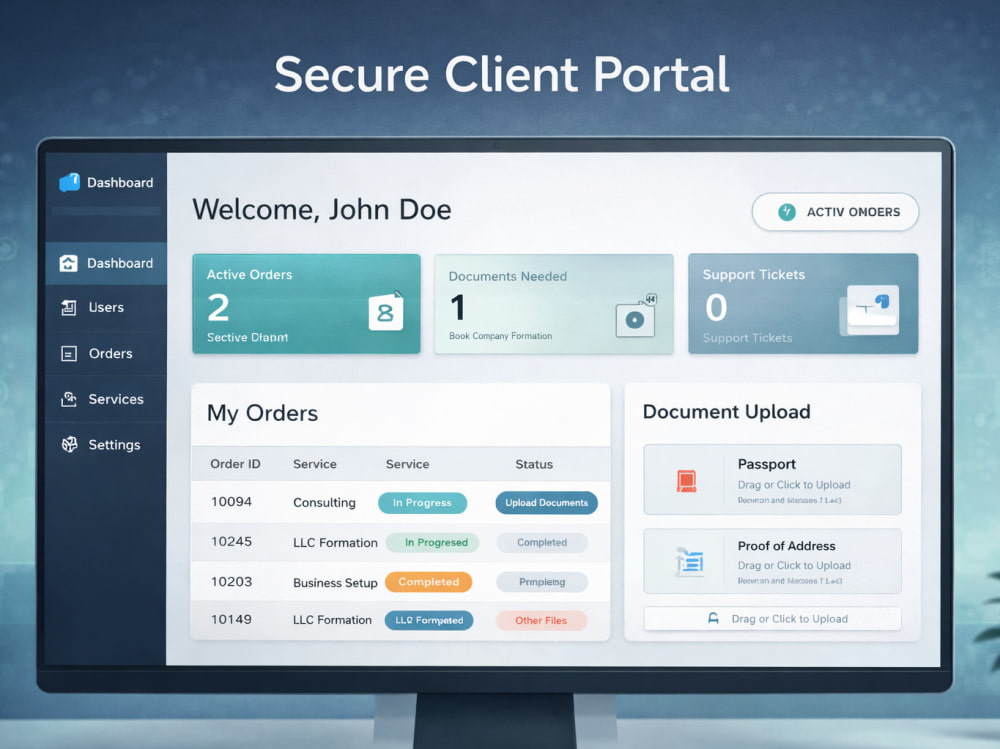Click the grey Completed badge for order 10245

coord(542,542)
